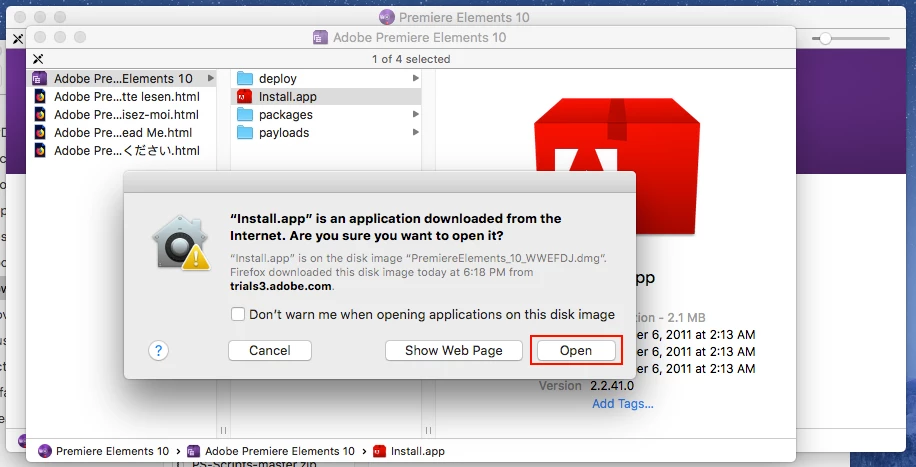Click the toolbar toggle icon beside 1 of 4 selected

click(x=38, y=59)
